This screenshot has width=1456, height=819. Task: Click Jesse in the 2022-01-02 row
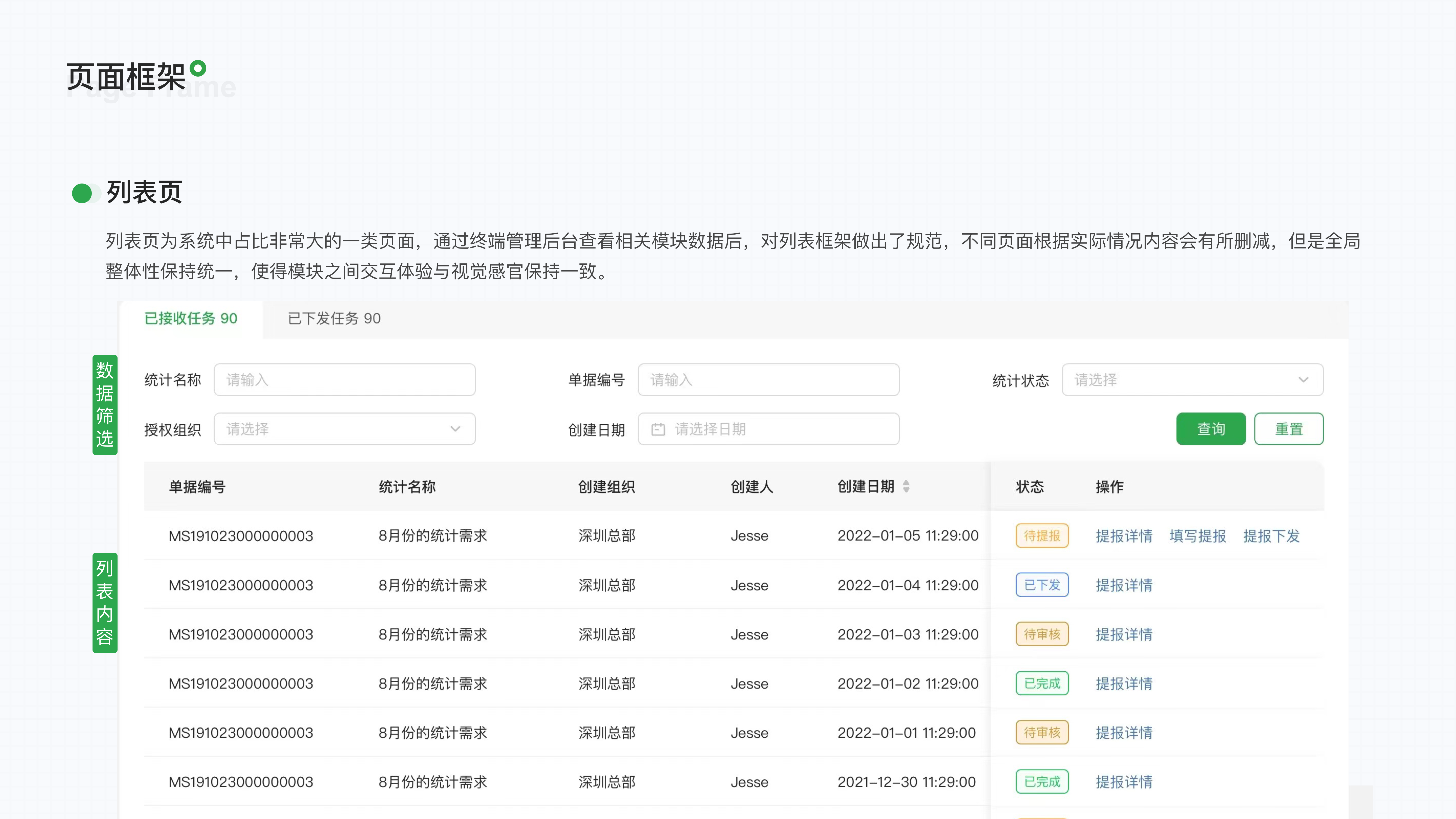coord(749,684)
